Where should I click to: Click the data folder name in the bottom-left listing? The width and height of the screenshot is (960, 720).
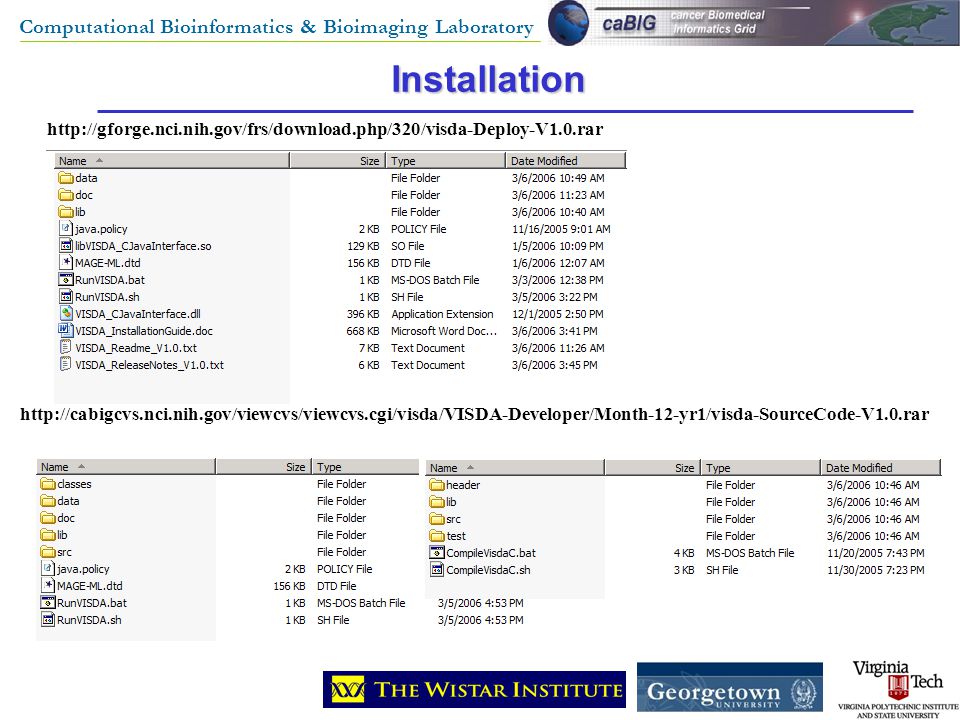68,501
